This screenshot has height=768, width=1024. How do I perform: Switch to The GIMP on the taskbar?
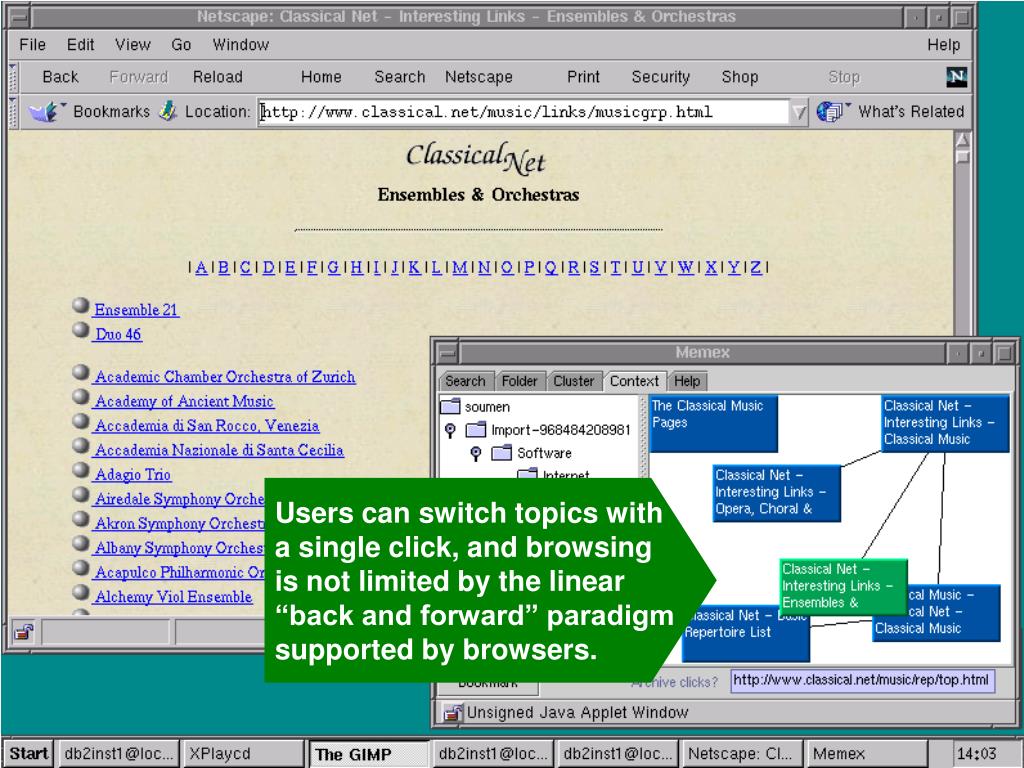[369, 754]
